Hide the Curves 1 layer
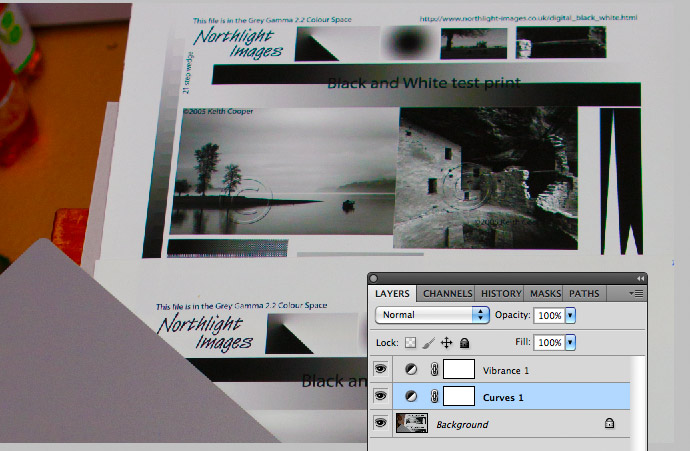Viewport: 690px width, 451px height. [x=381, y=396]
